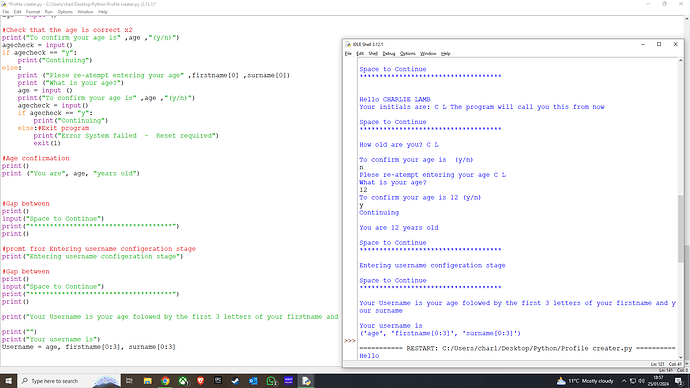Click the >>> prompt in Shell
This screenshot has height=388, width=690.
pyautogui.click(x=350, y=341)
